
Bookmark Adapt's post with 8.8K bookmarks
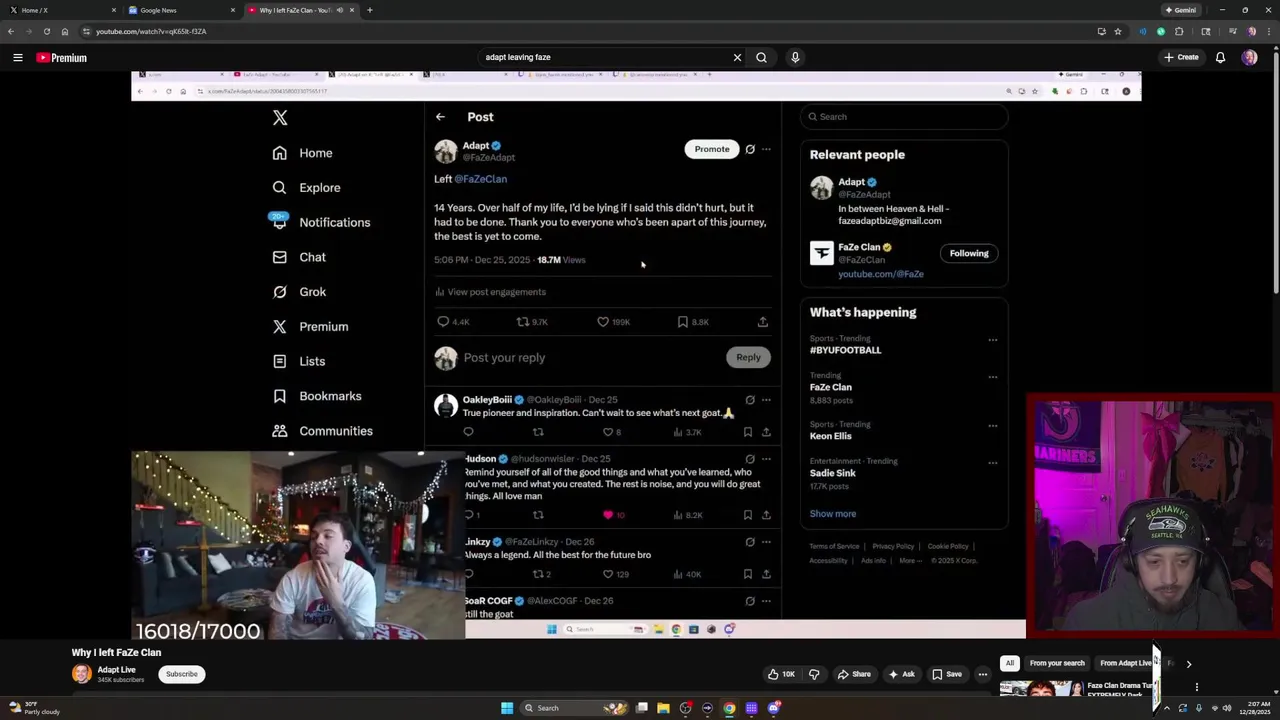click(x=693, y=322)
